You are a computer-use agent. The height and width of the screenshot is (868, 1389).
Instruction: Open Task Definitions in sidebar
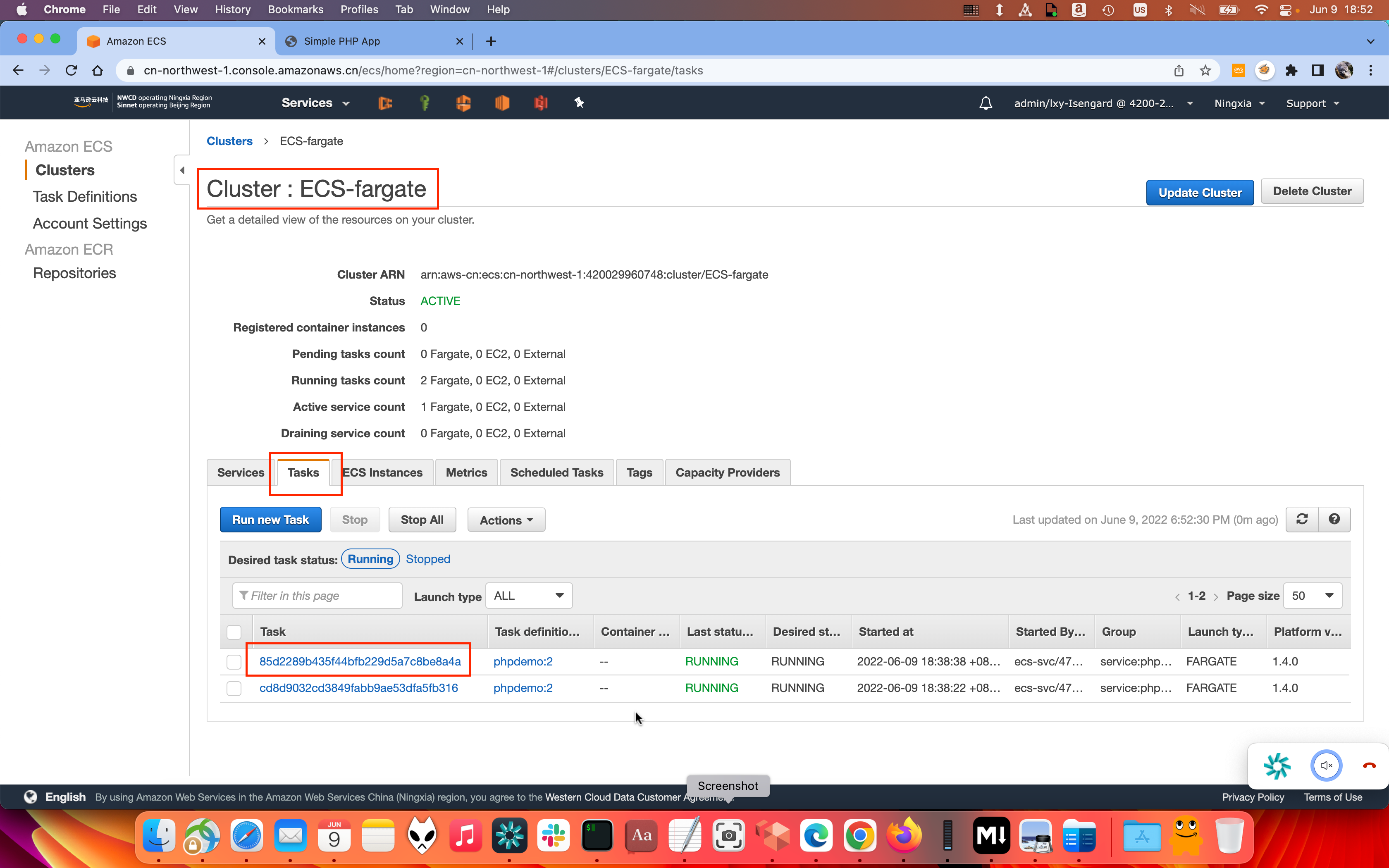click(x=85, y=197)
